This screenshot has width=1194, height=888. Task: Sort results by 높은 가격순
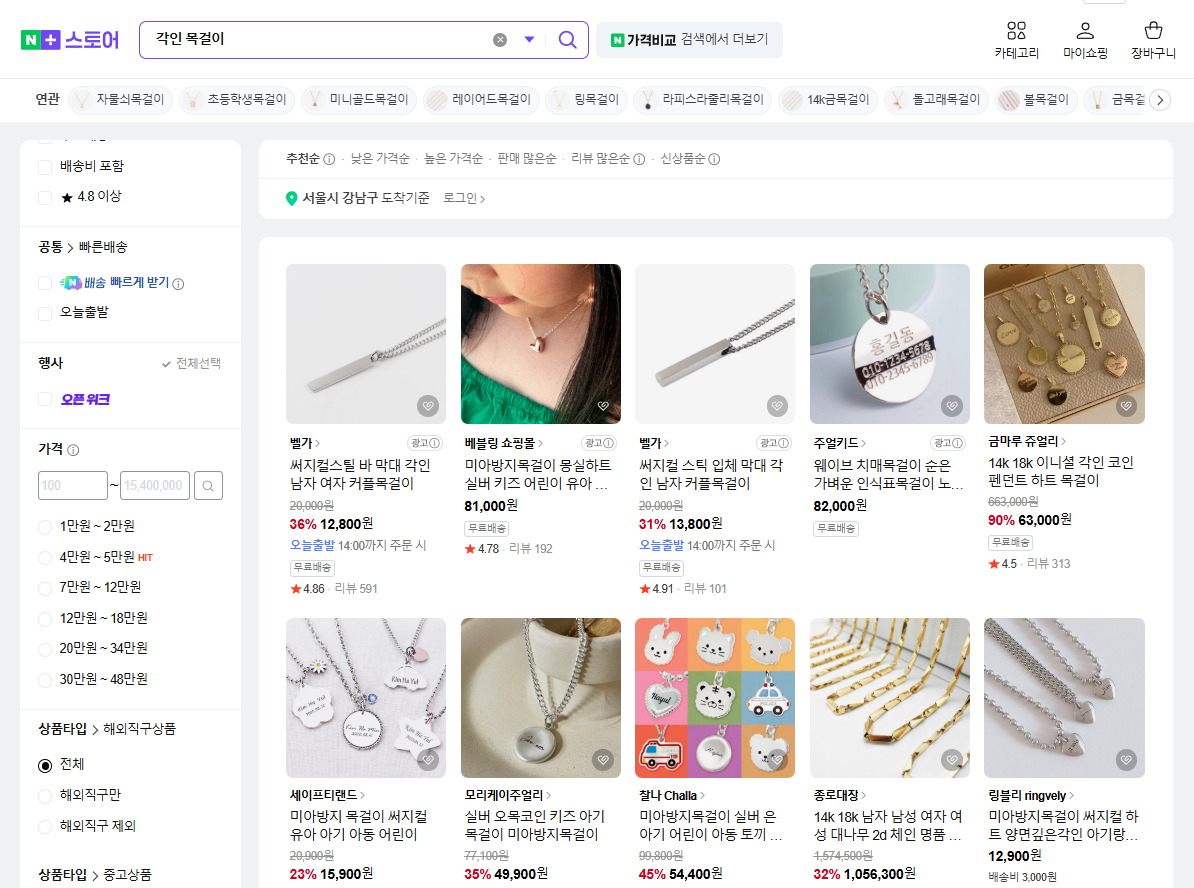point(453,158)
